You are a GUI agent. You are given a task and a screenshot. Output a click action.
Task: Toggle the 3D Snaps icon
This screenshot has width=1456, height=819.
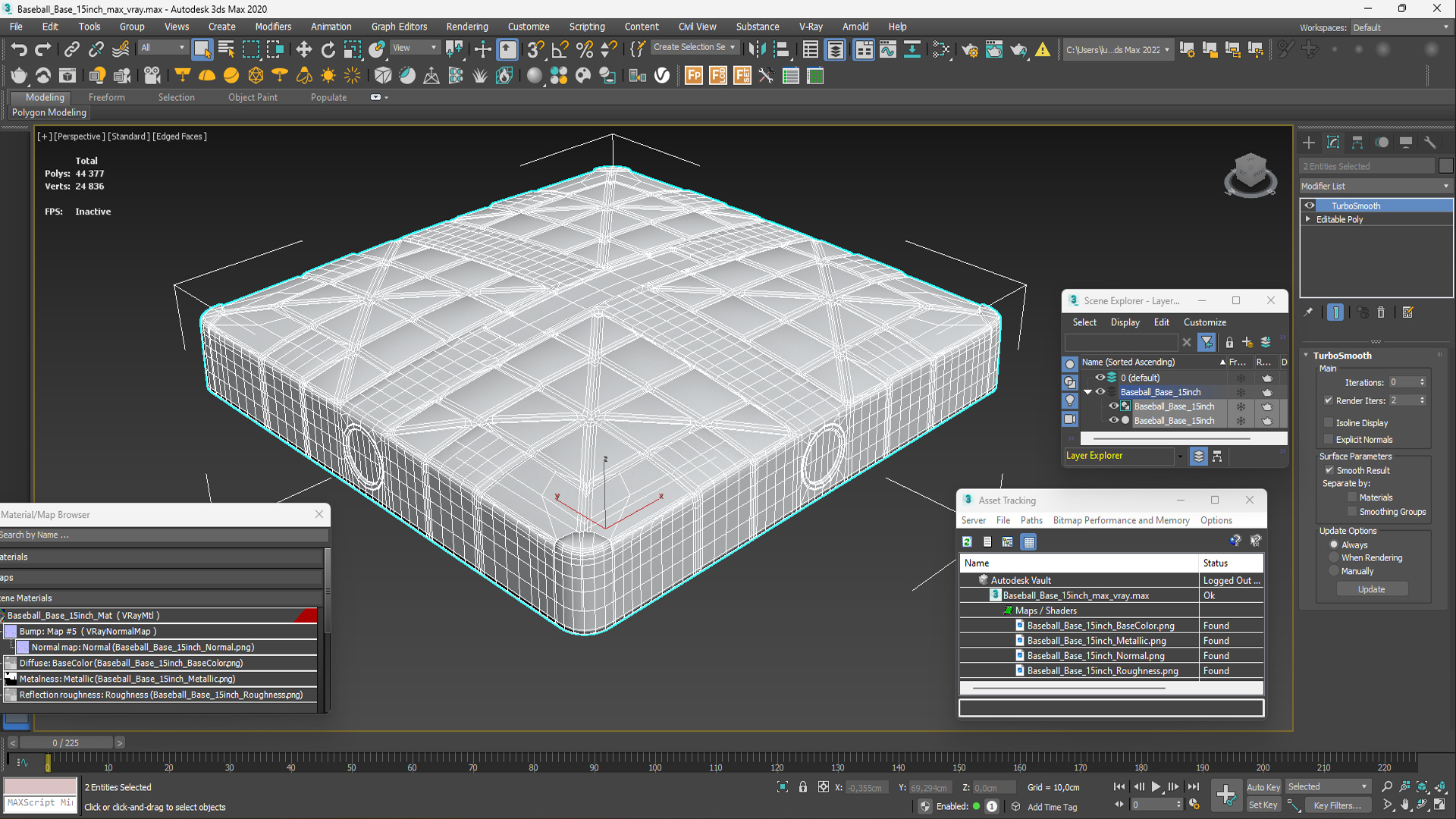[535, 50]
